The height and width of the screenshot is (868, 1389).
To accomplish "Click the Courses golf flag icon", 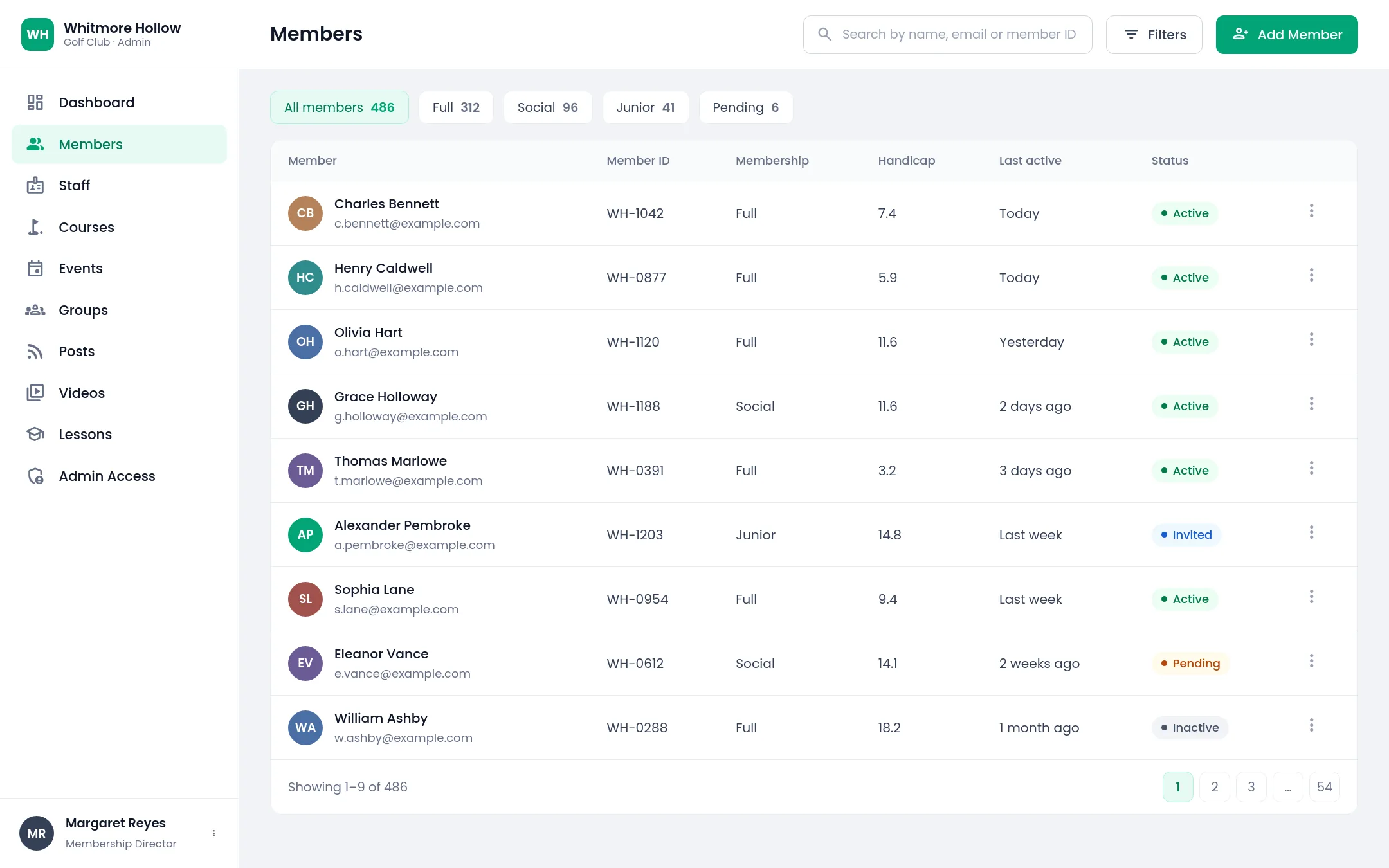I will [35, 227].
